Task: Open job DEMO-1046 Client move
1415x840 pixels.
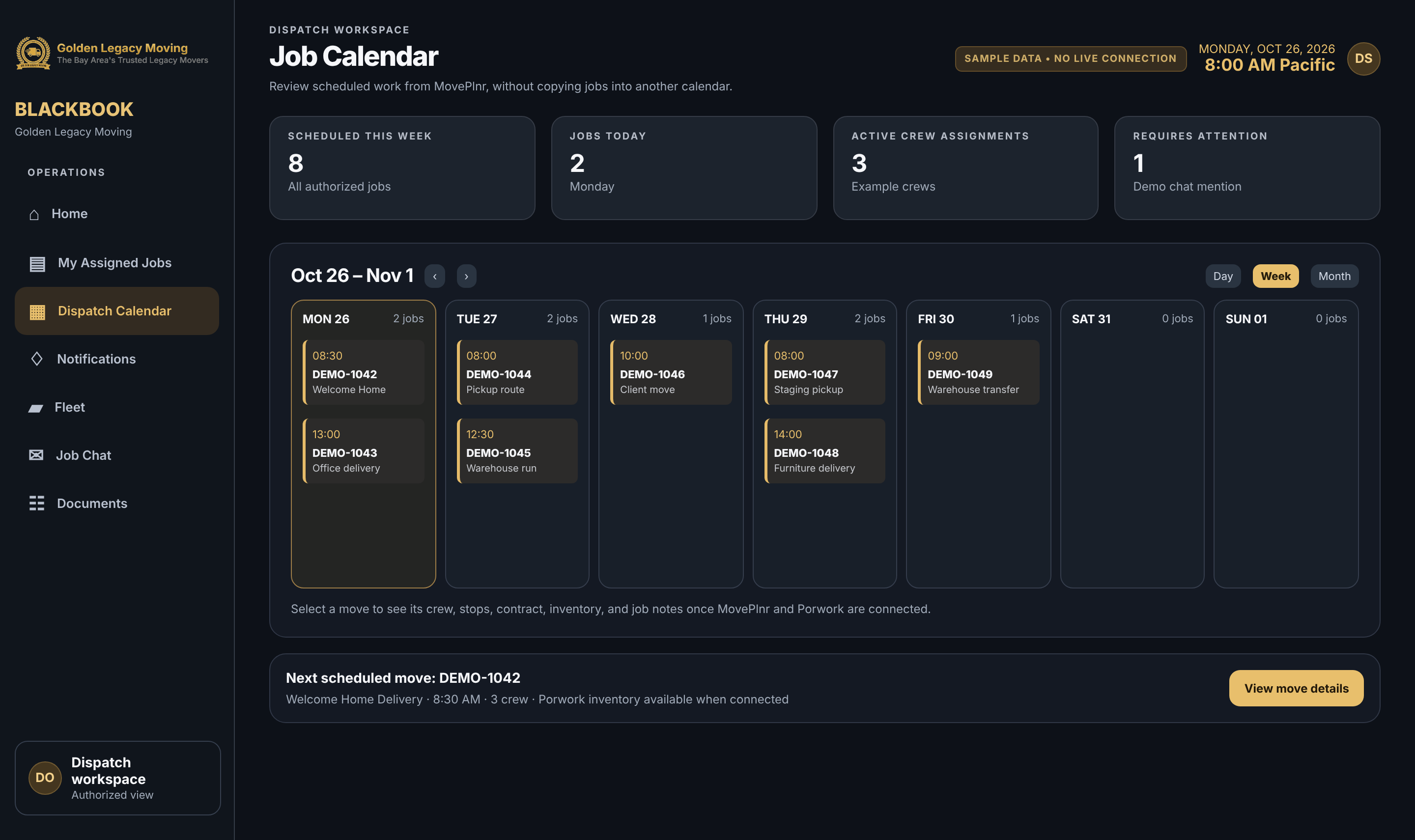Action: click(671, 372)
